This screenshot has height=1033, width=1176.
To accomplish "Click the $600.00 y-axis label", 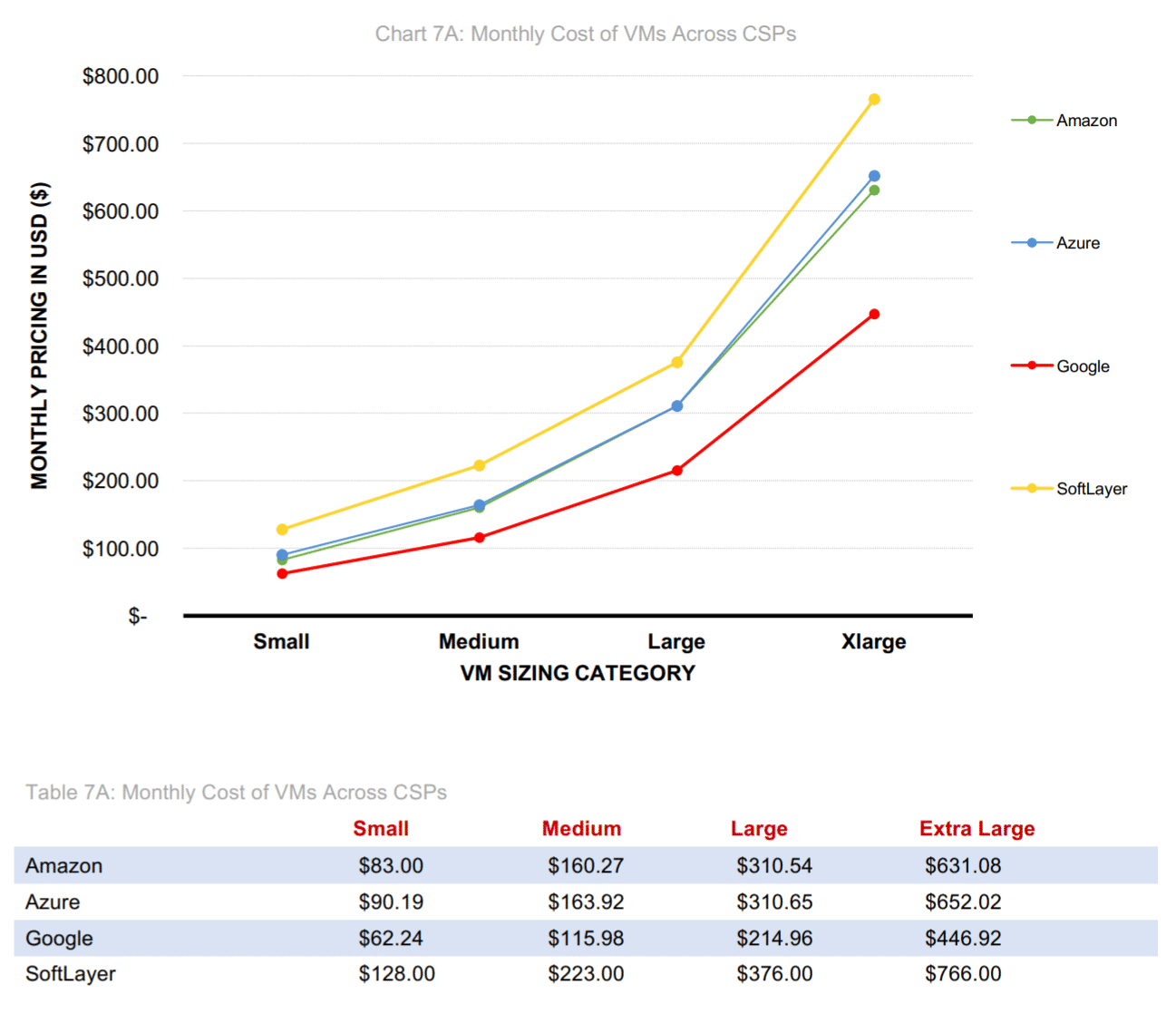I will click(121, 211).
